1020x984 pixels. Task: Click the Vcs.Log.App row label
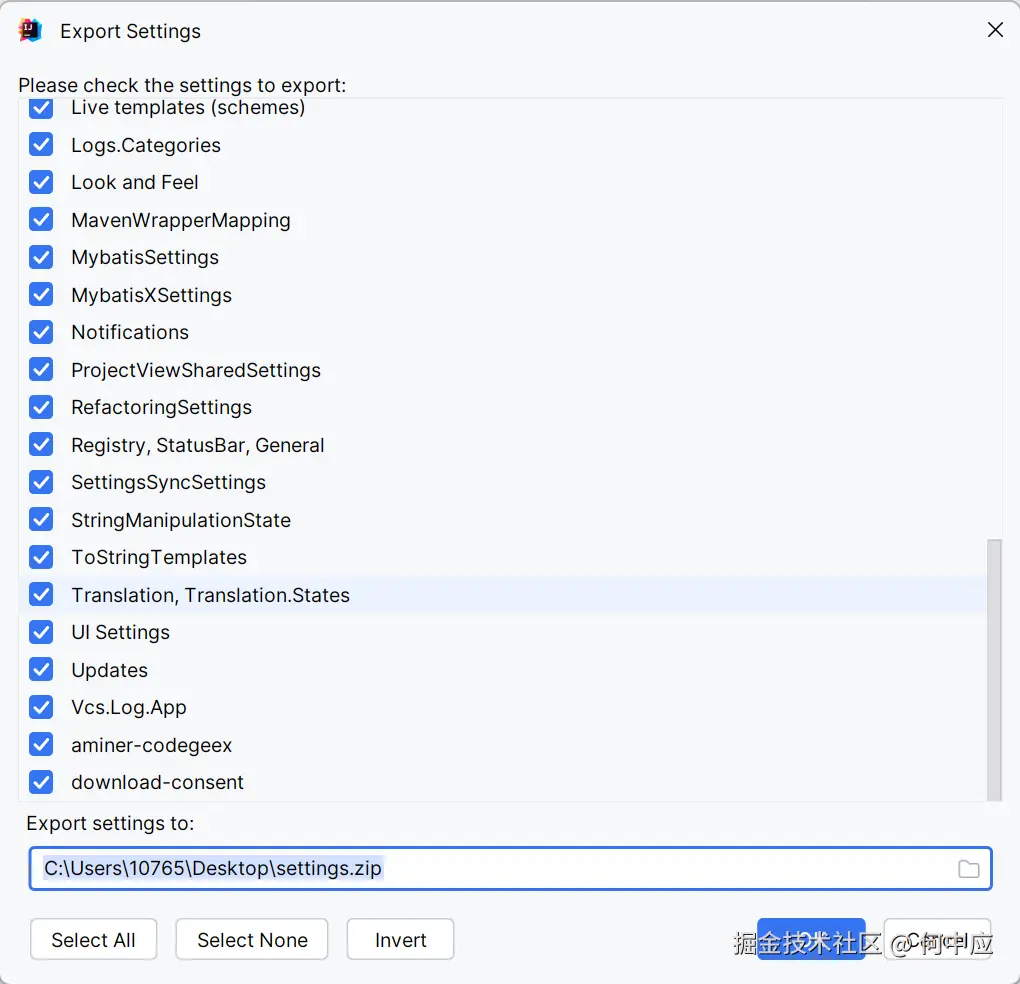tap(129, 708)
